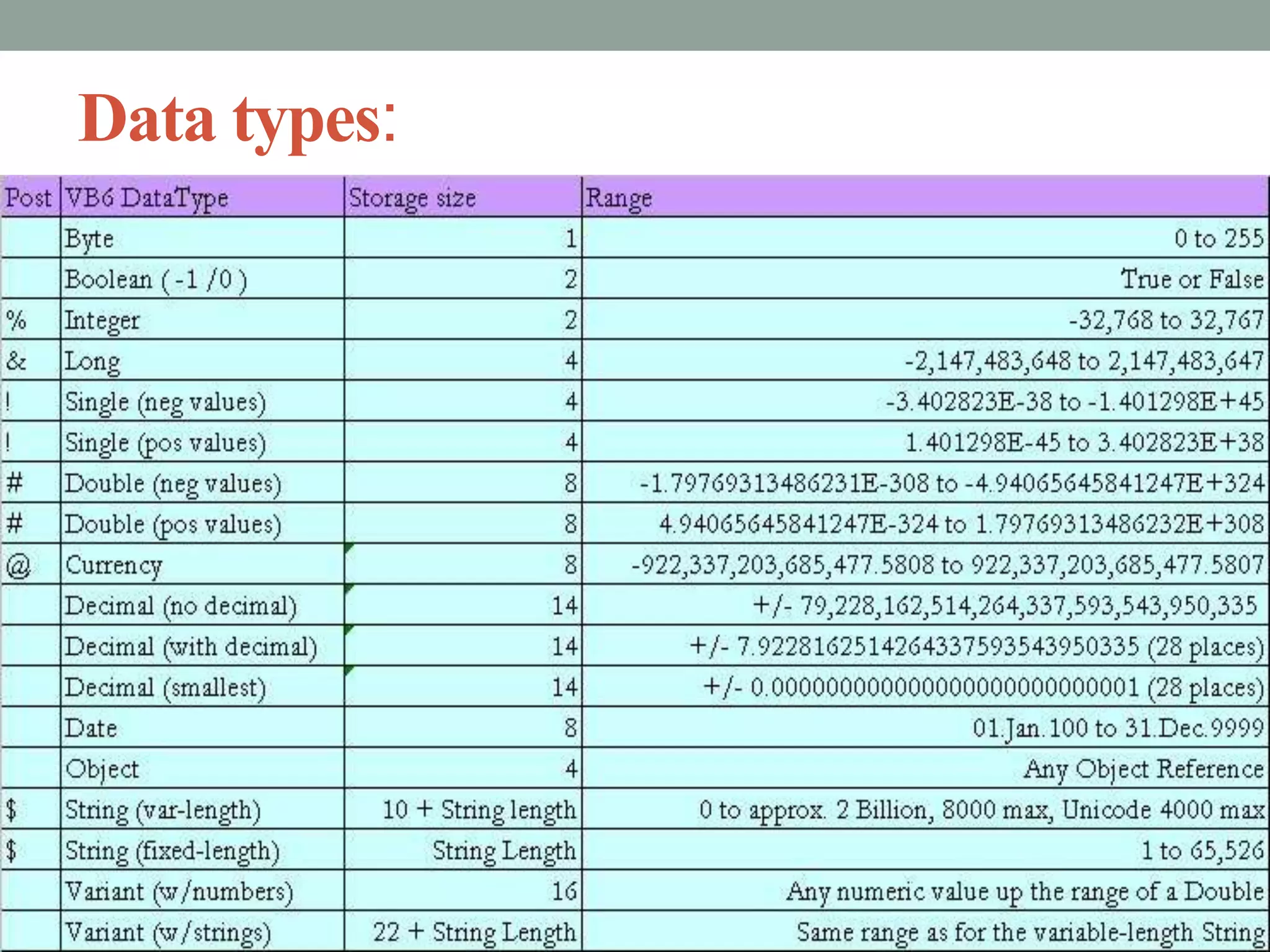Click the '10 + String length' storage size
This screenshot has height=952, width=1270.
click(x=479, y=810)
